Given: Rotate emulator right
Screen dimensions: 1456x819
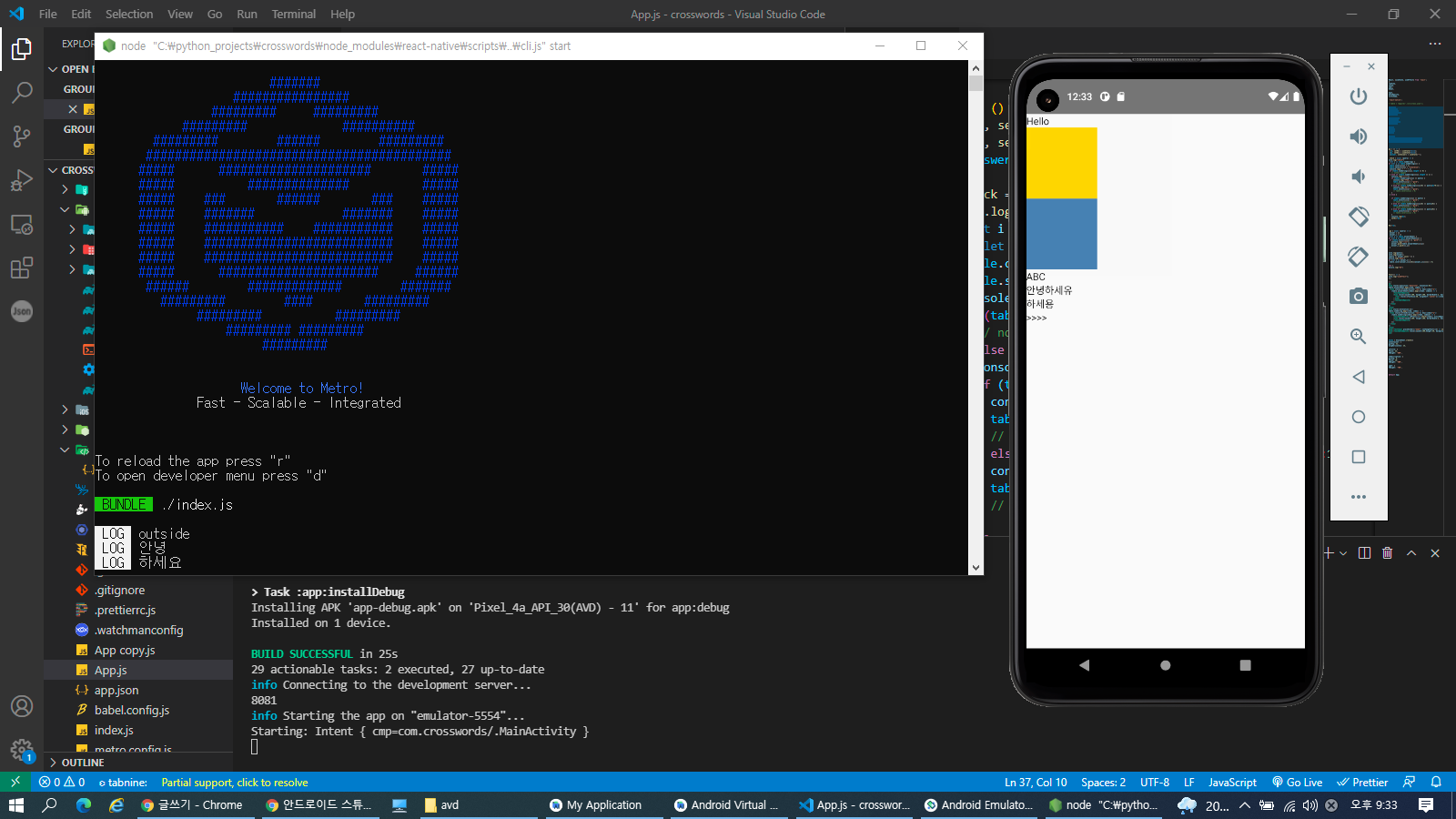Looking at the screenshot, I should [x=1359, y=257].
